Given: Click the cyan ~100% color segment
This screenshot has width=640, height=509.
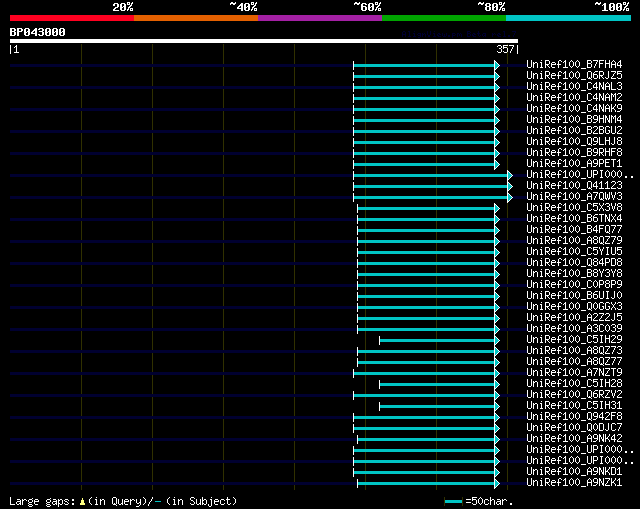Looking at the screenshot, I should click(569, 18).
